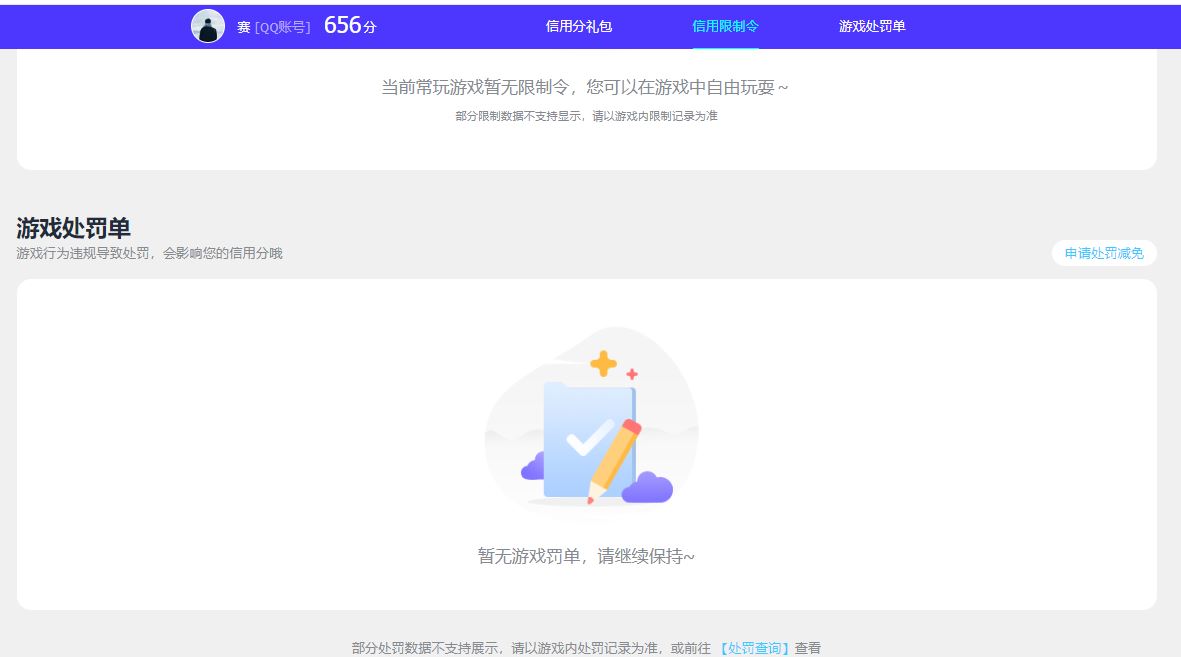Click the red sparkle beside the folder

[630, 375]
